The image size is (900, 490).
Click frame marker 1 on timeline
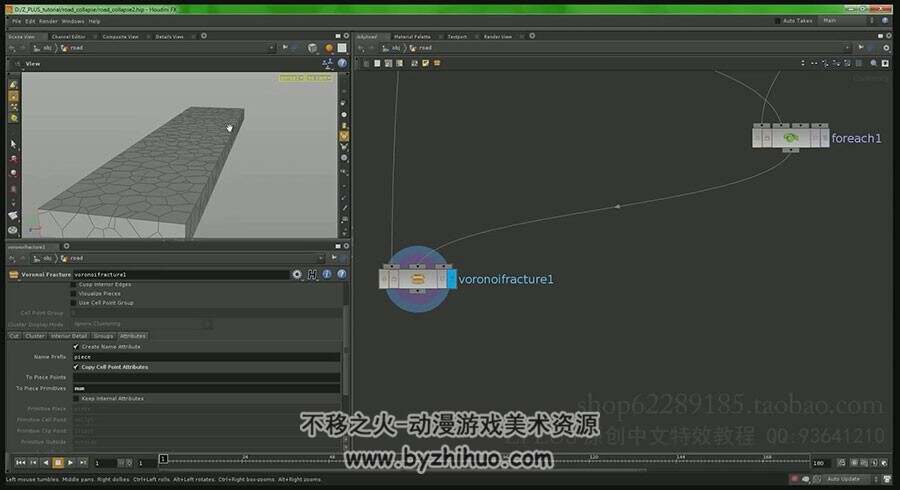163,458
